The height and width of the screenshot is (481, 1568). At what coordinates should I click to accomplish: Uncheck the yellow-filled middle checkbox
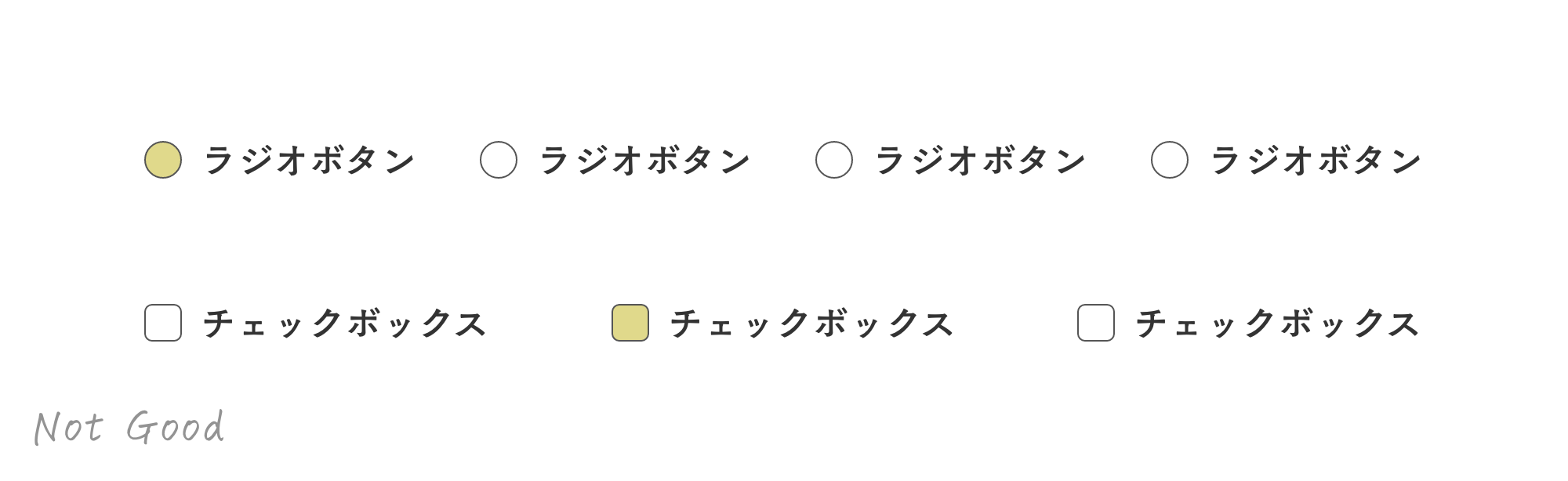point(630,323)
